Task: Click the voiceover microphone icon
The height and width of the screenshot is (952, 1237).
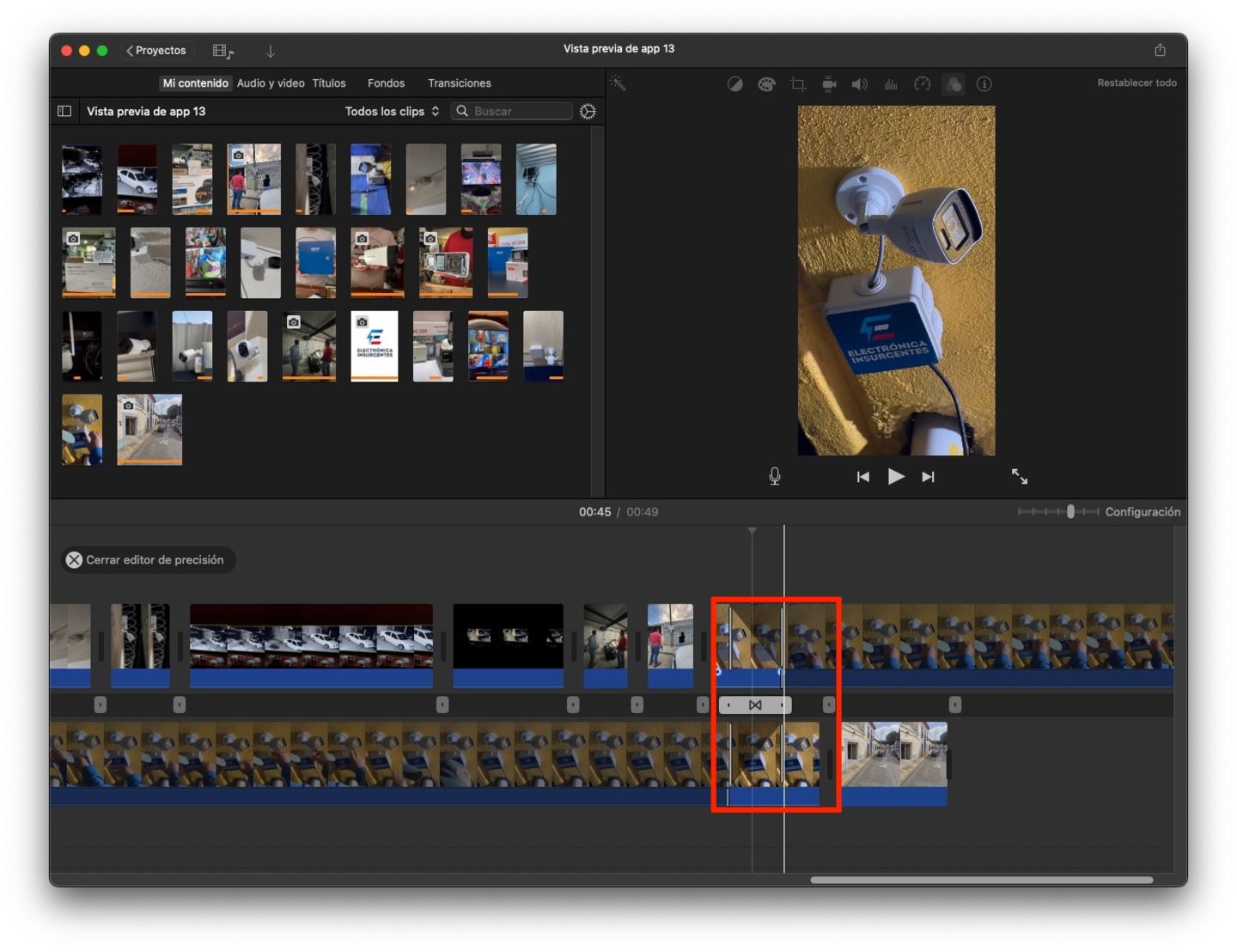Action: tap(775, 476)
